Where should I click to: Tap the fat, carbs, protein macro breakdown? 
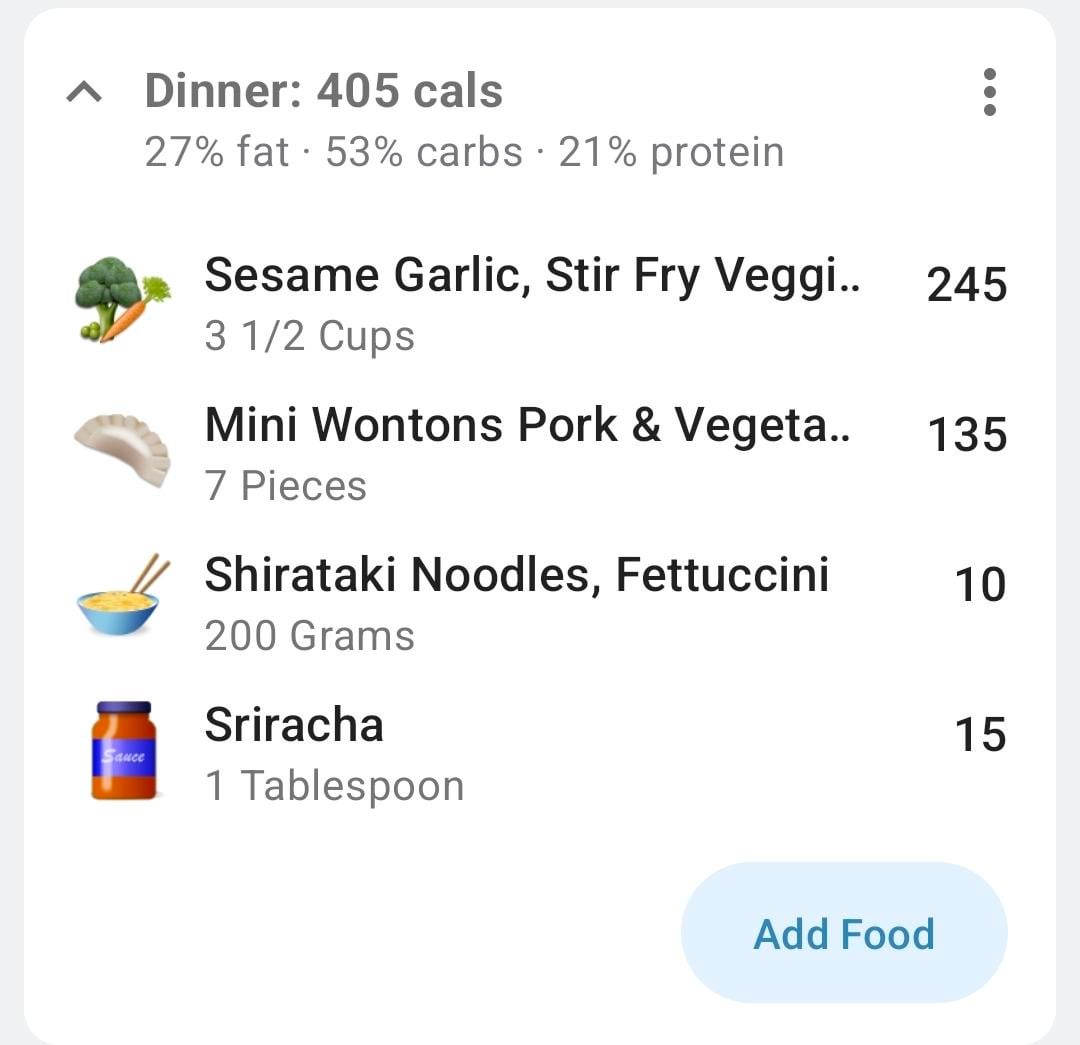tap(464, 153)
